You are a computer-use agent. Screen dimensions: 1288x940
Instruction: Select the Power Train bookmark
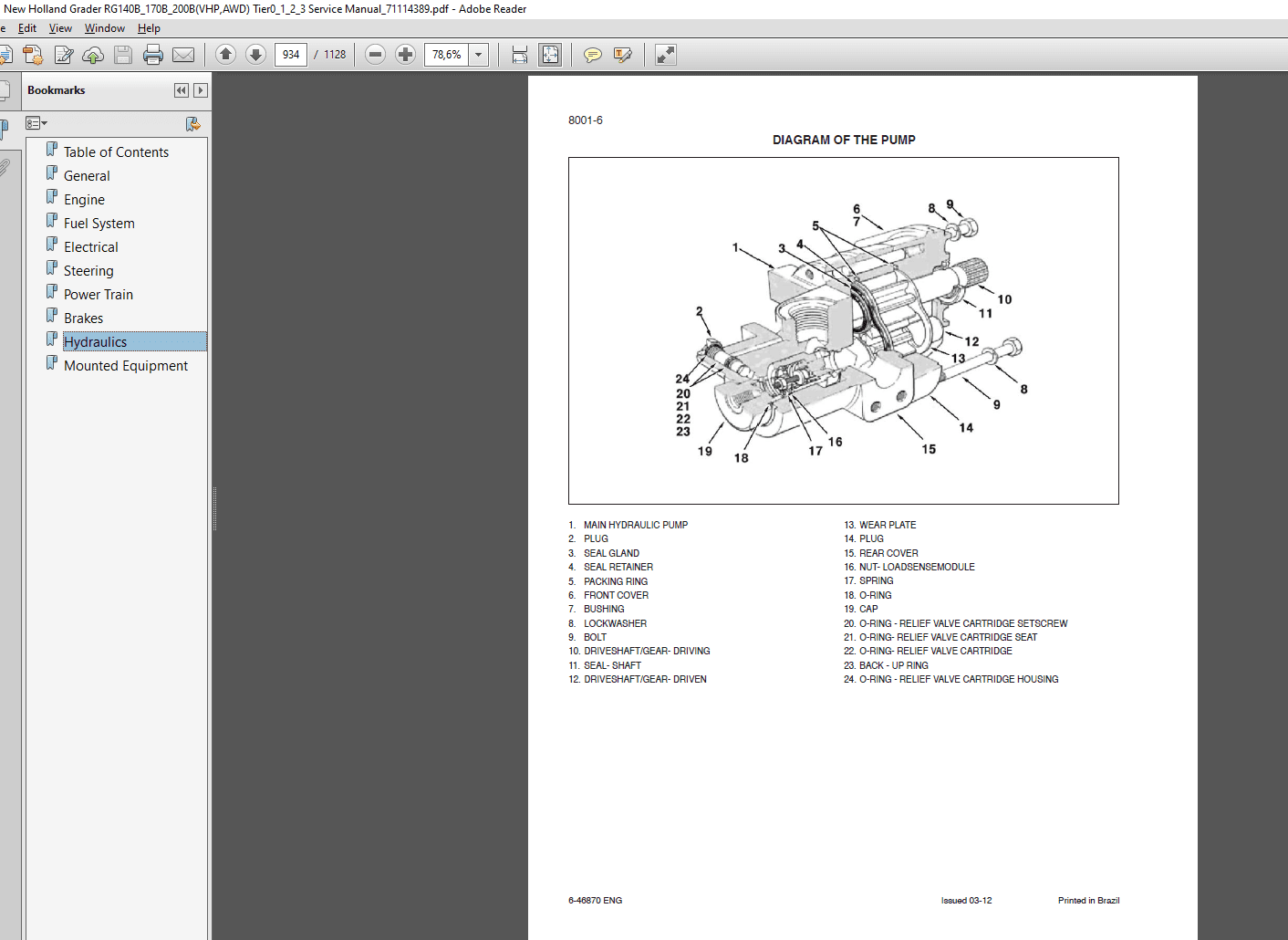(99, 295)
